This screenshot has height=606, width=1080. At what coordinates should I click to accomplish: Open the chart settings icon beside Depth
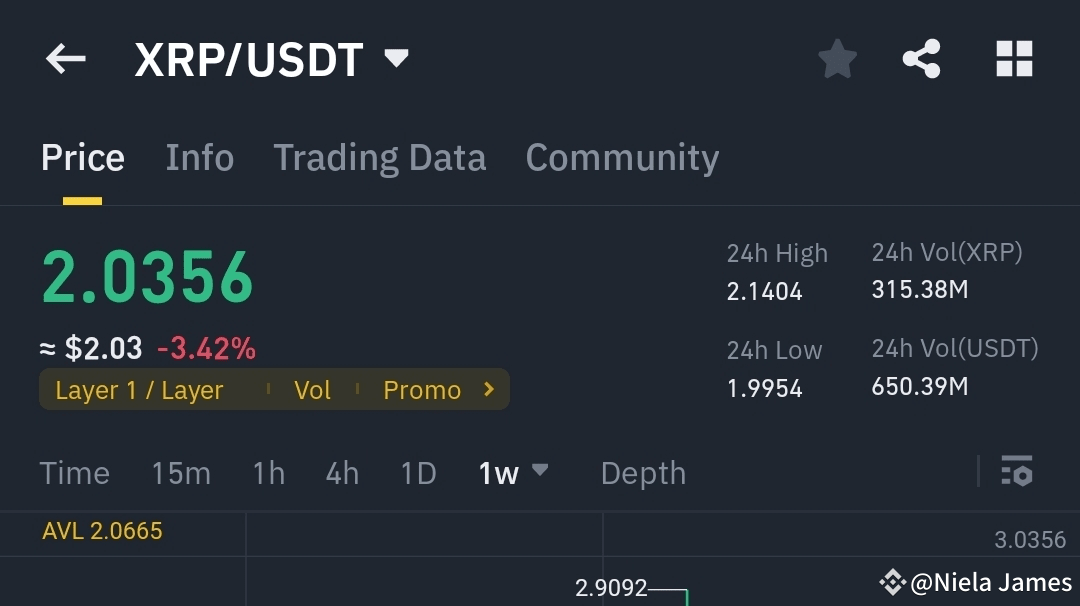[x=1014, y=473]
